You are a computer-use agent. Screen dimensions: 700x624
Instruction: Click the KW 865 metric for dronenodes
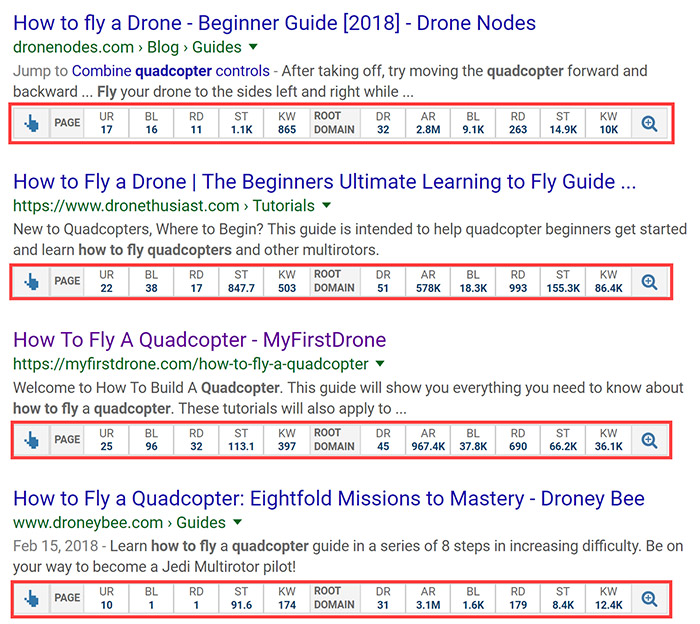tap(287, 123)
